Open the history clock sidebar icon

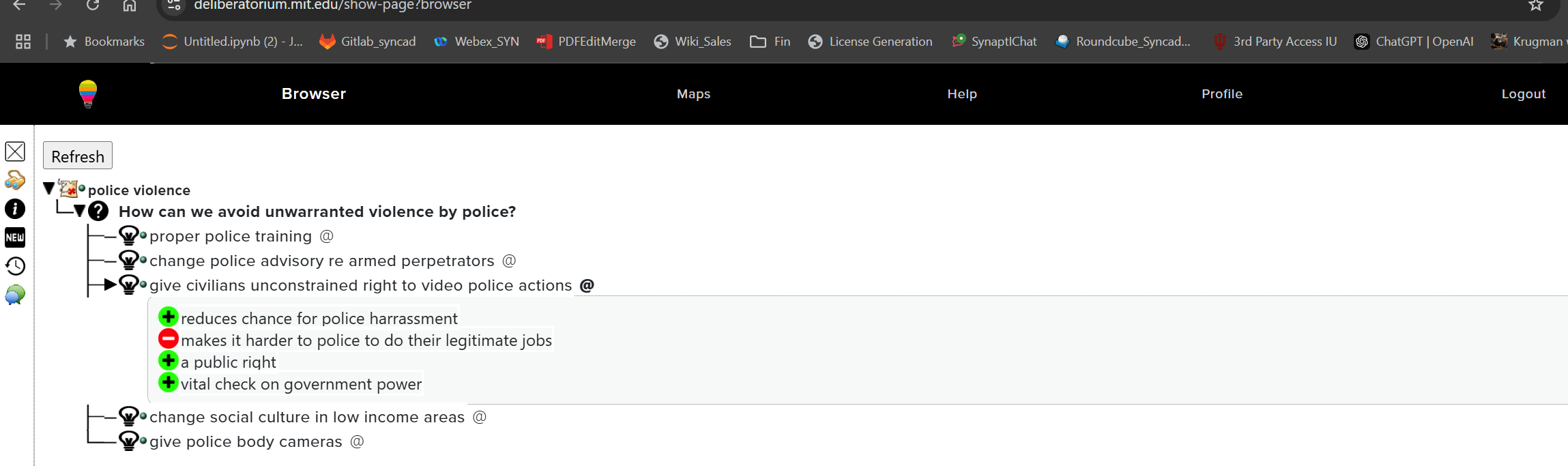[x=15, y=266]
